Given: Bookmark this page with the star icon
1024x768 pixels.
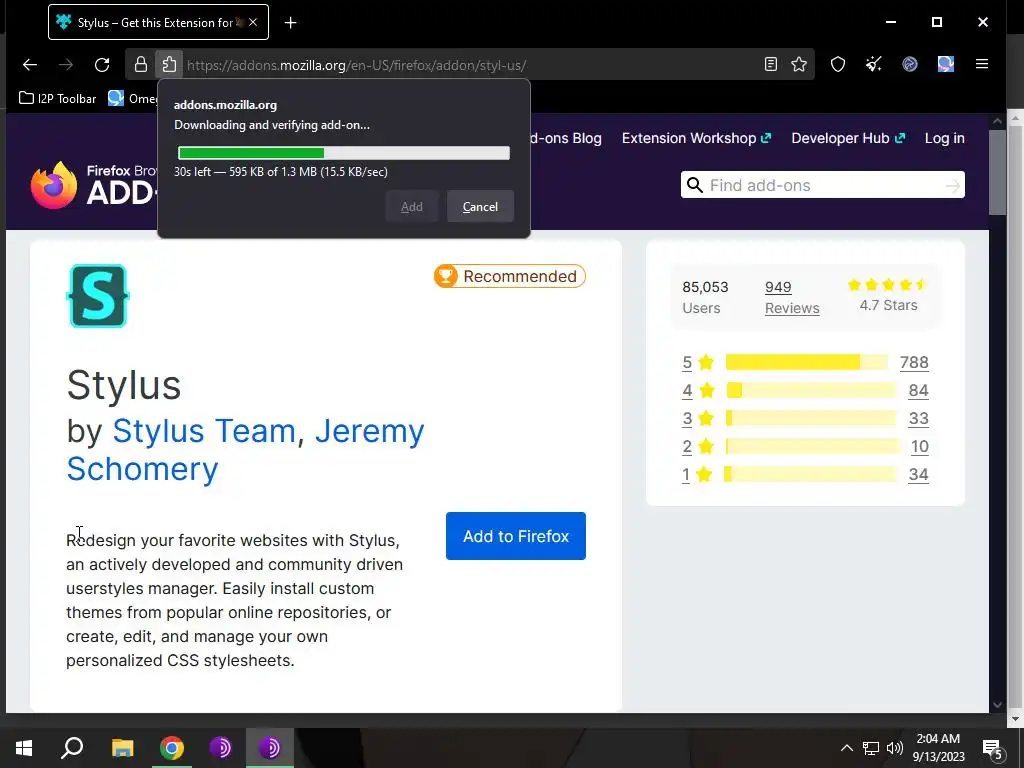Looking at the screenshot, I should coord(799,64).
